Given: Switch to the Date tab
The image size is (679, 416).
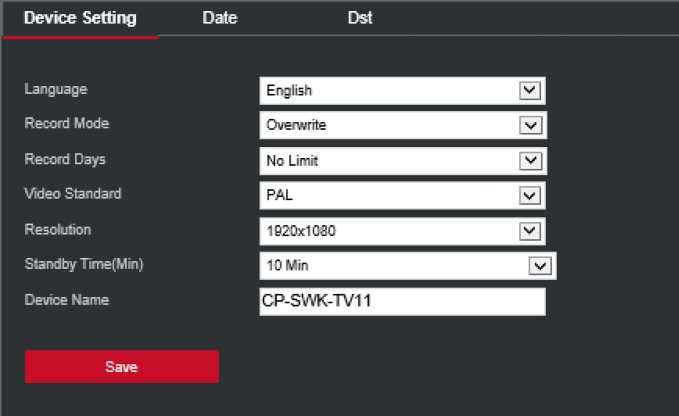Looking at the screenshot, I should [x=219, y=18].
